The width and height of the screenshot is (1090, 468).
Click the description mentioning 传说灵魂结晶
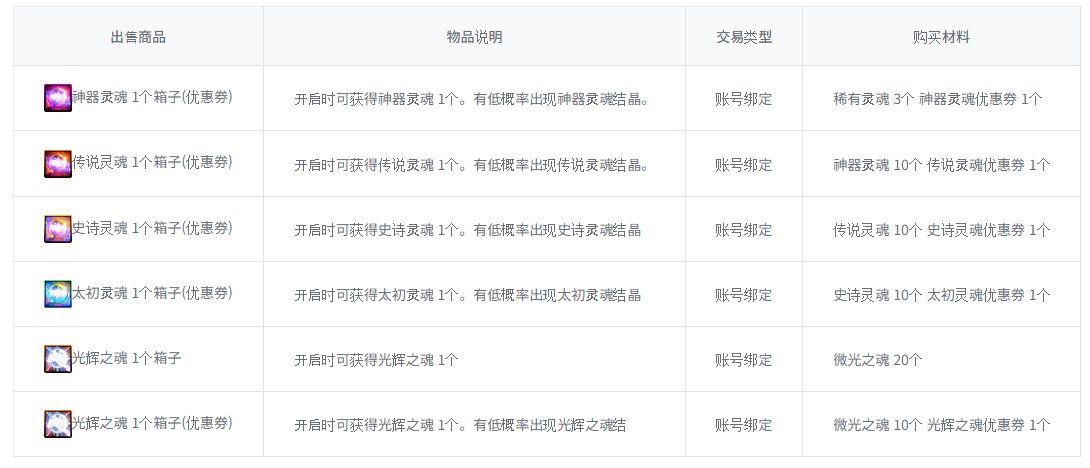tap(471, 165)
